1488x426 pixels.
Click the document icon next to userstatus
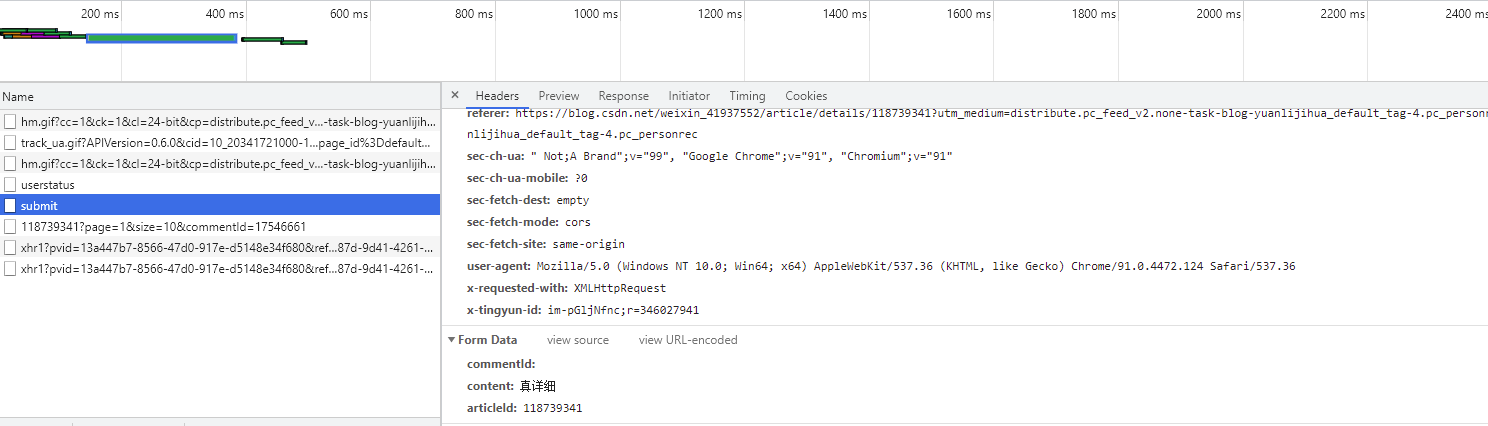(10, 185)
